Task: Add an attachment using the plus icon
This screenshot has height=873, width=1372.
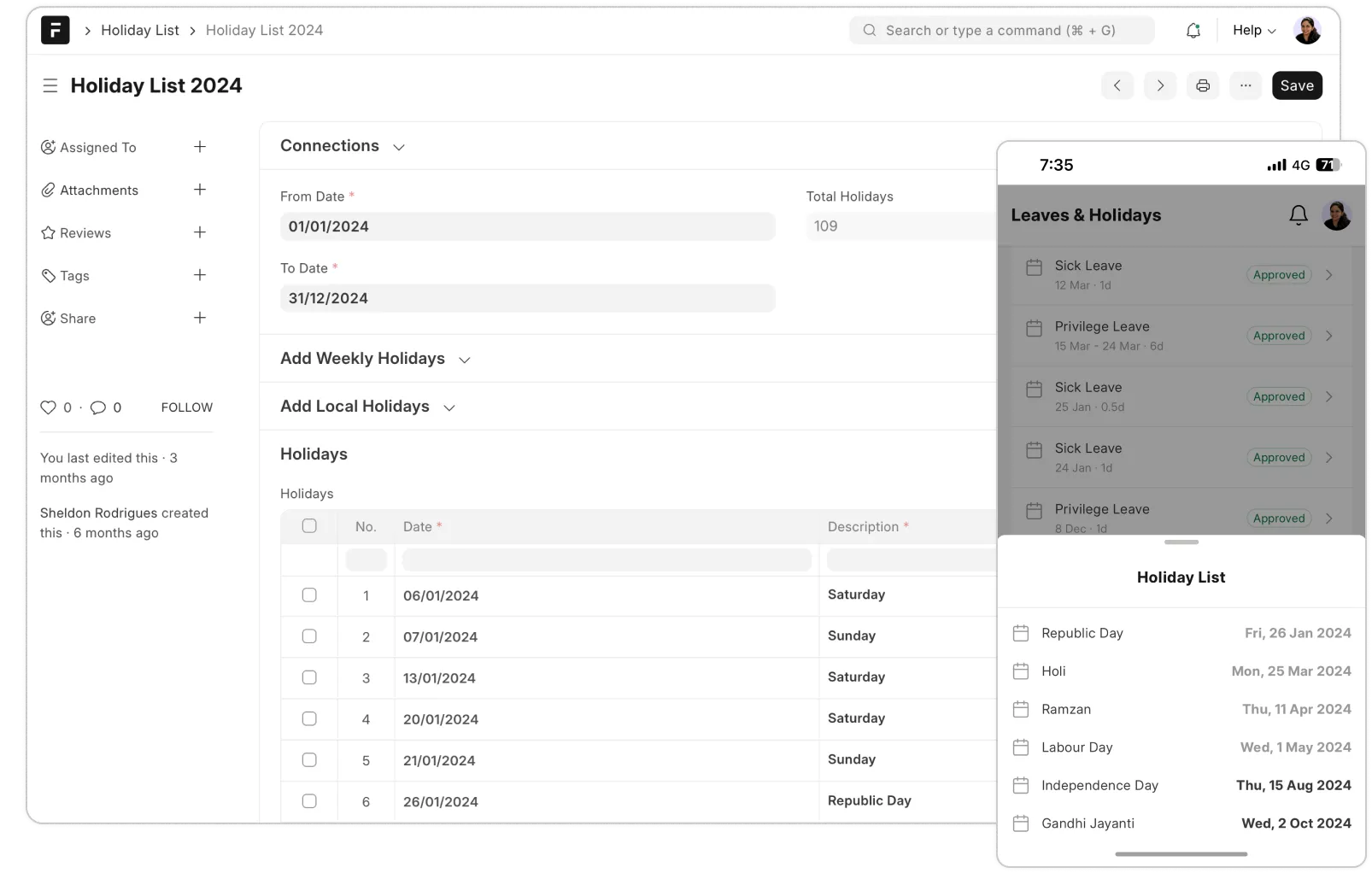Action: coord(200,190)
